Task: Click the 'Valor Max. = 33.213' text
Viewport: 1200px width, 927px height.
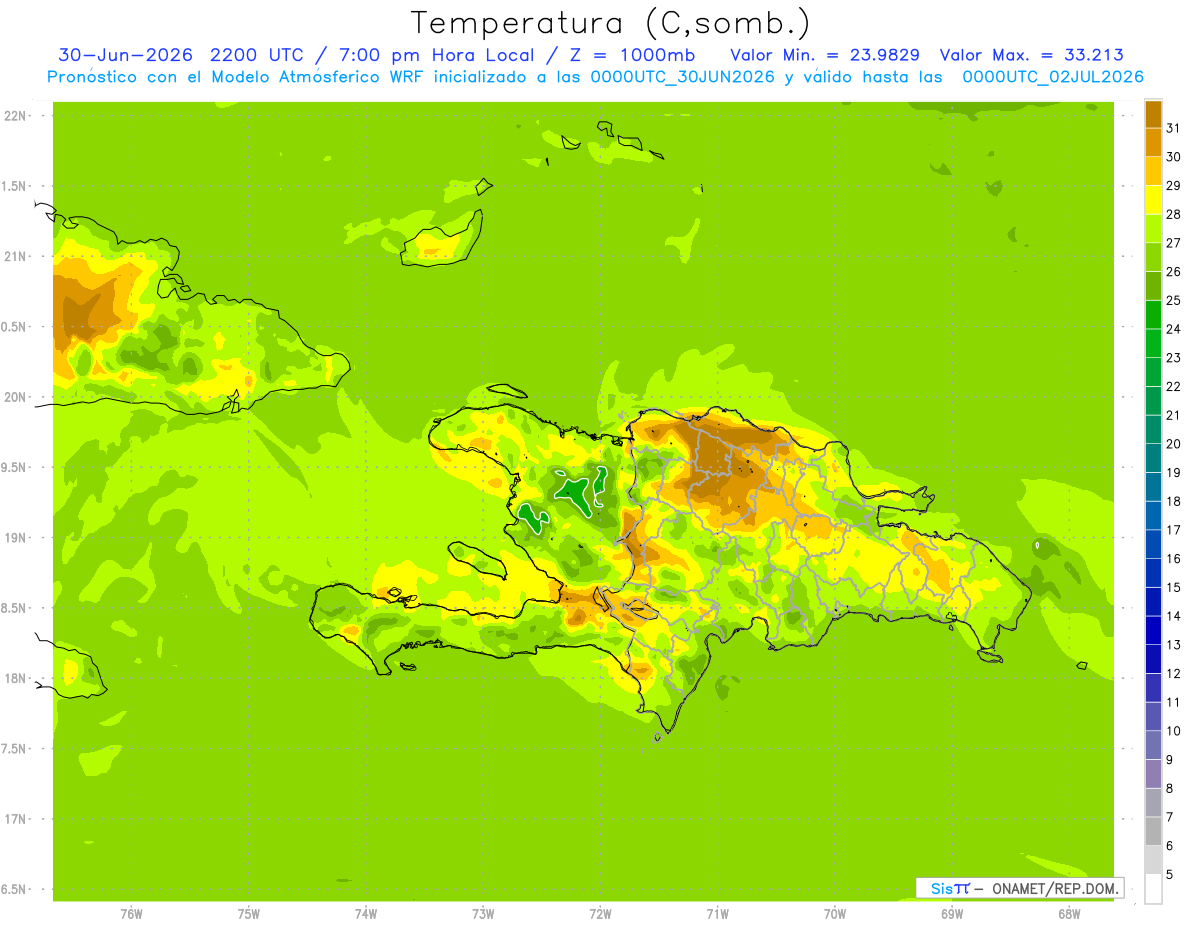Action: pos(1031,55)
